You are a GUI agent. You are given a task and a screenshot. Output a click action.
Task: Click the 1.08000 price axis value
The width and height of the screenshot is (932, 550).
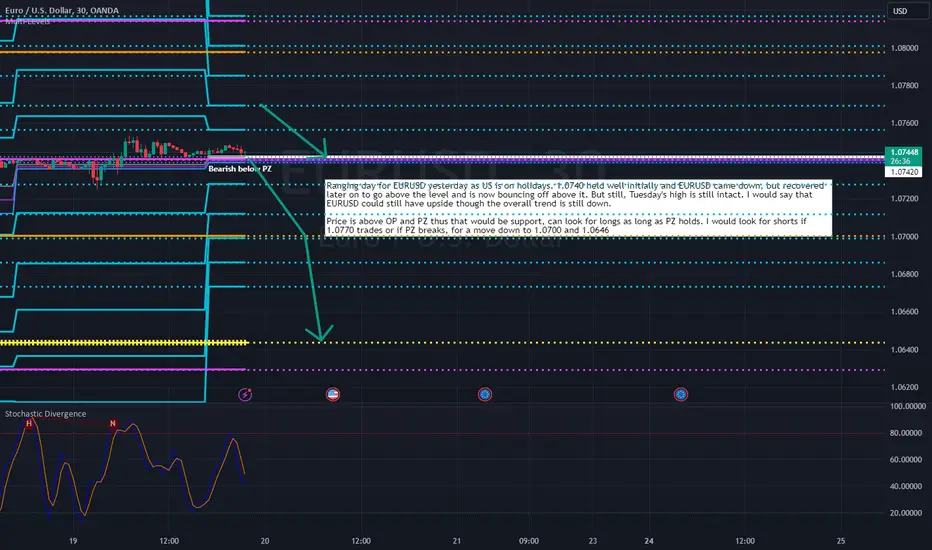point(904,48)
